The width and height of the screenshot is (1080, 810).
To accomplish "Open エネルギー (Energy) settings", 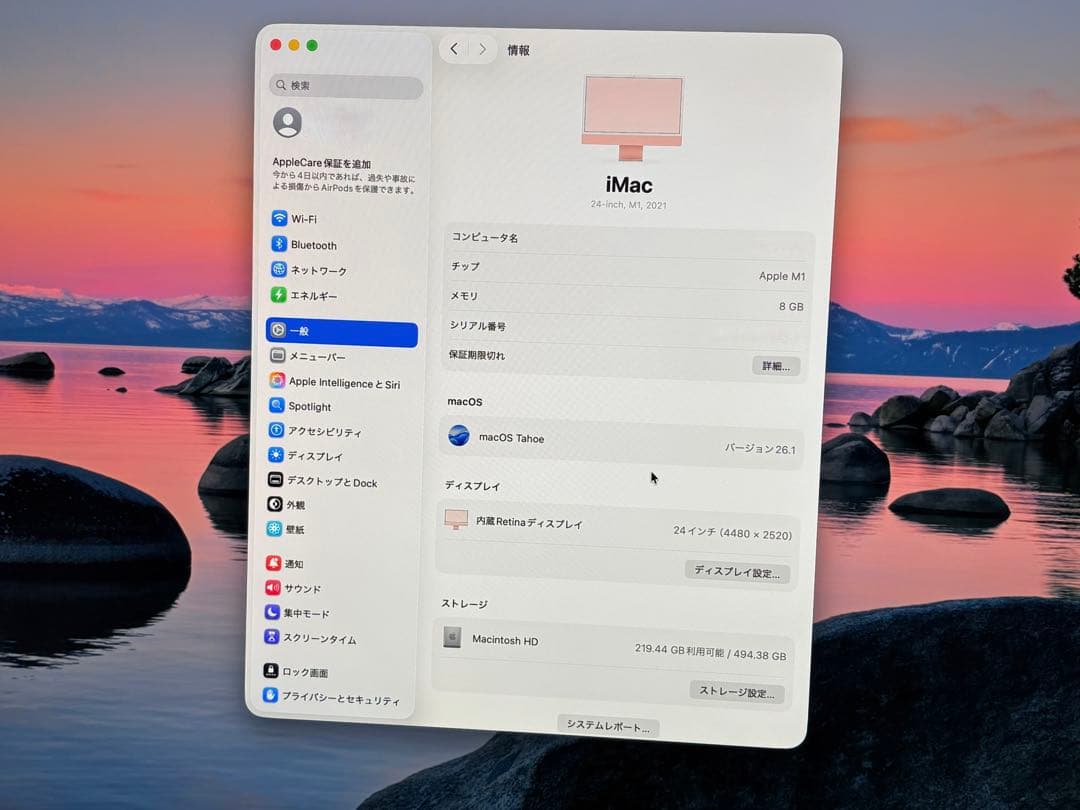I will click(x=278, y=296).
